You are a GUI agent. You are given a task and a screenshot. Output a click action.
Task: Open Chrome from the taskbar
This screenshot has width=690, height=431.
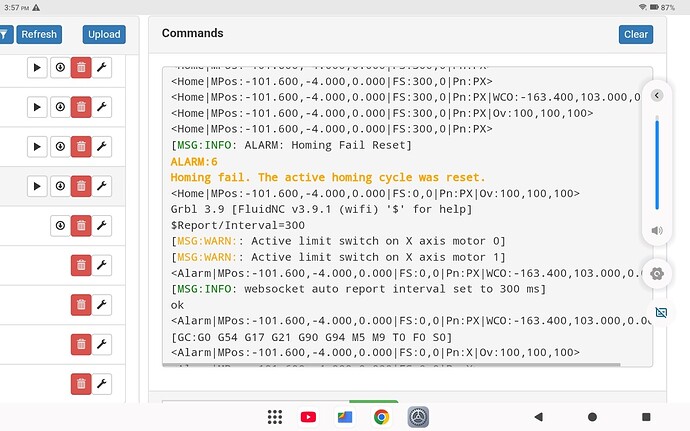pos(381,417)
